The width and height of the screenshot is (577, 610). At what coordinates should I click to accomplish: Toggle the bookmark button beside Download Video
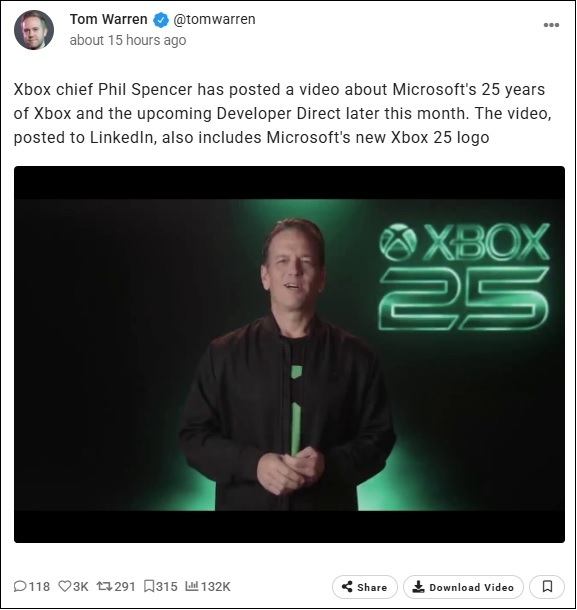pos(547,587)
